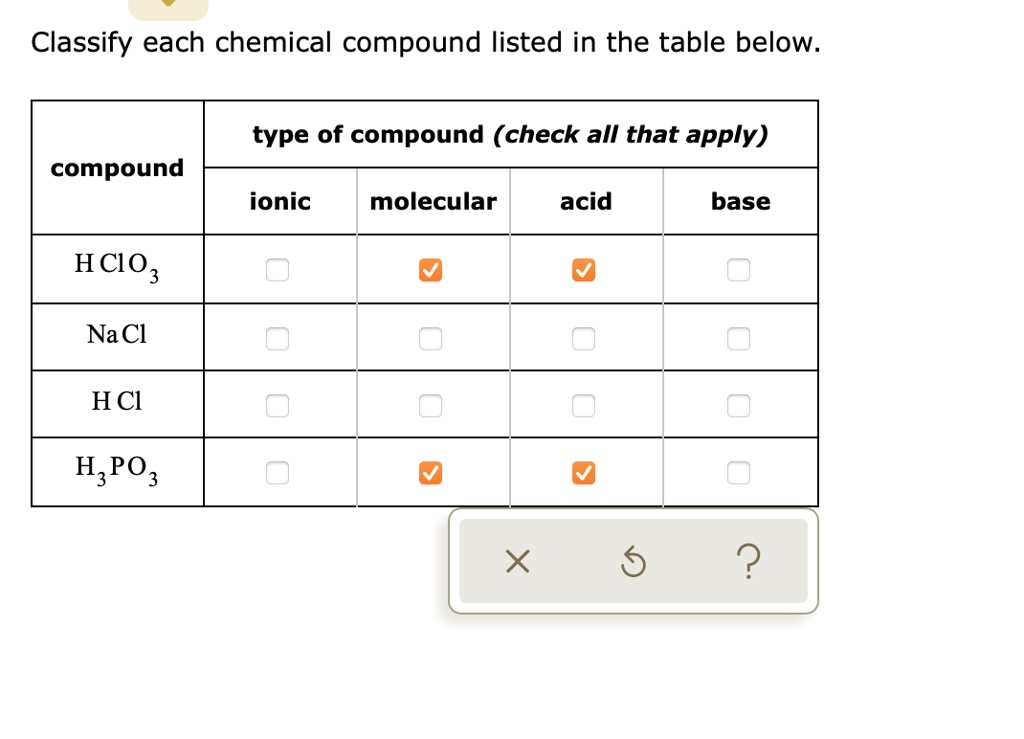Check molecular for NaCl
Screen dimensions: 1024x739
429,340
